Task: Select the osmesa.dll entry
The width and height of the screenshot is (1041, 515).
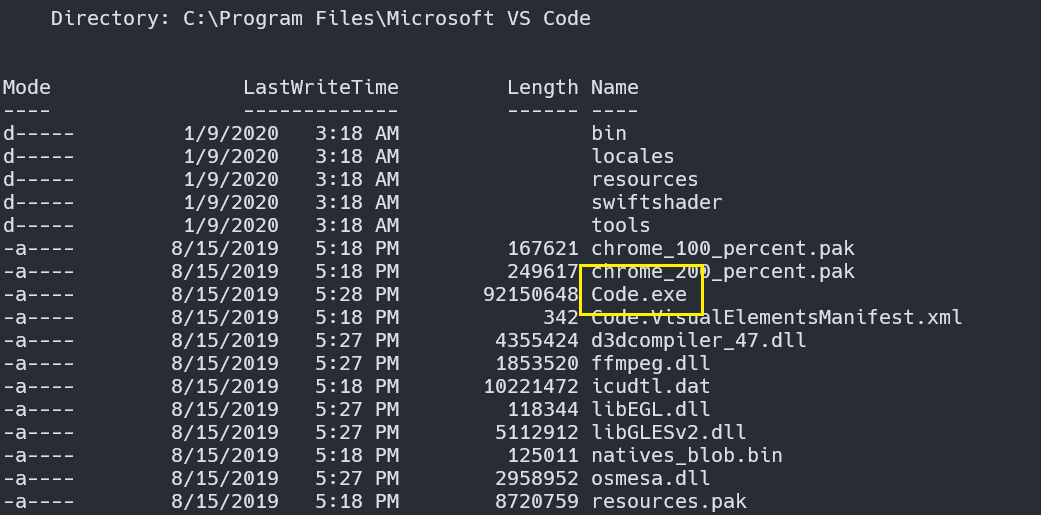Action: [x=651, y=479]
